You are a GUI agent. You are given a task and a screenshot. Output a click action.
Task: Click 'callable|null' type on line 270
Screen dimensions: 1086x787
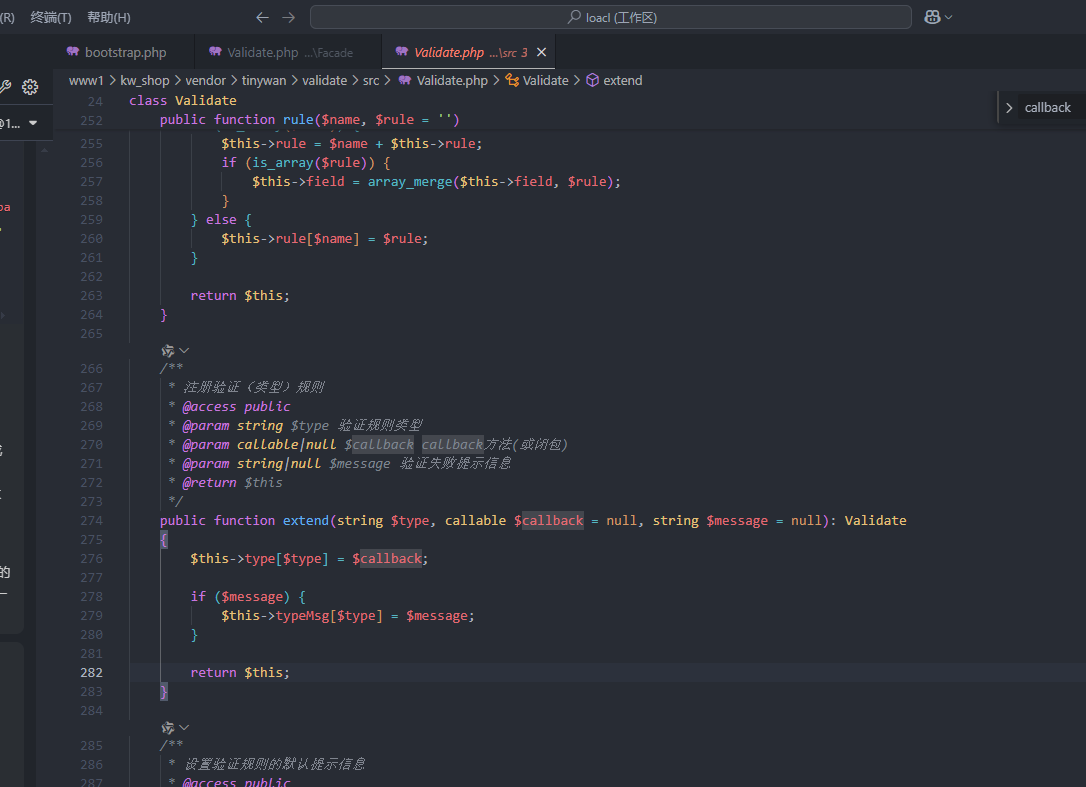point(287,445)
